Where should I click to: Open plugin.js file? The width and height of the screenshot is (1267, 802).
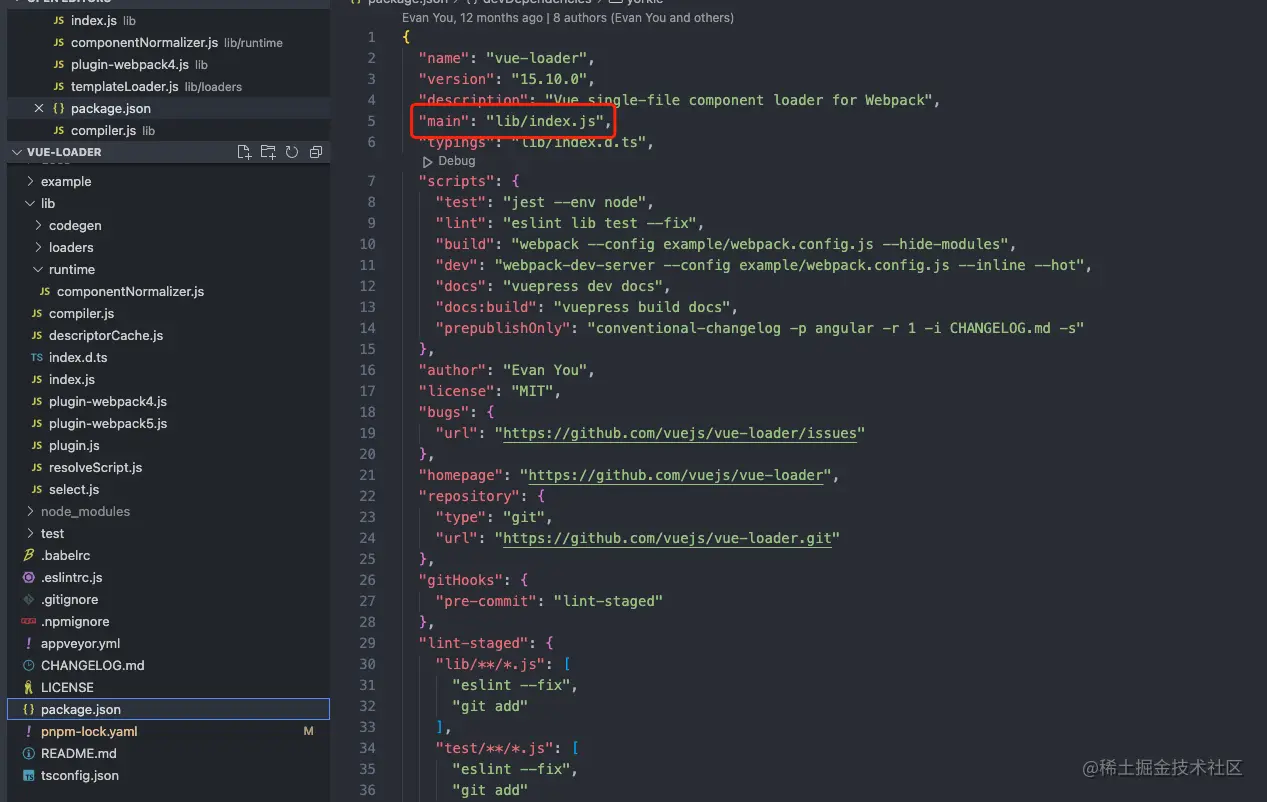[x=168, y=445]
